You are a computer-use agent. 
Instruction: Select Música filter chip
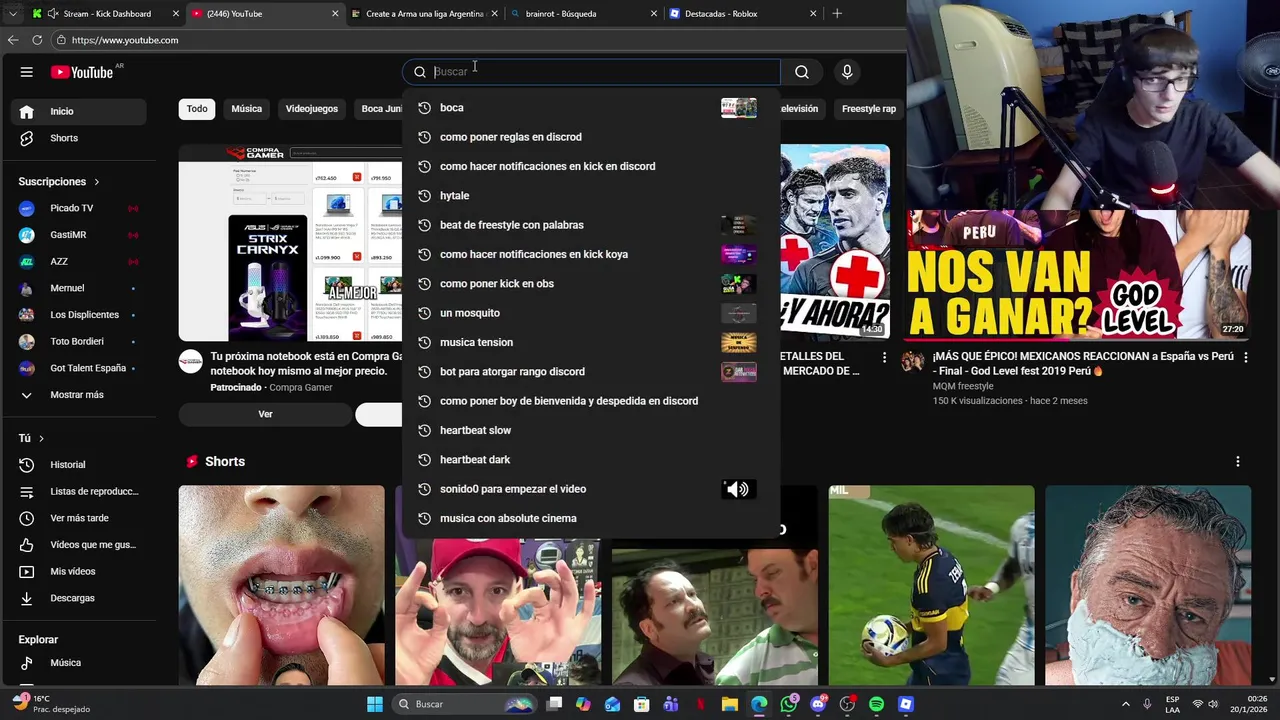pyautogui.click(x=247, y=109)
